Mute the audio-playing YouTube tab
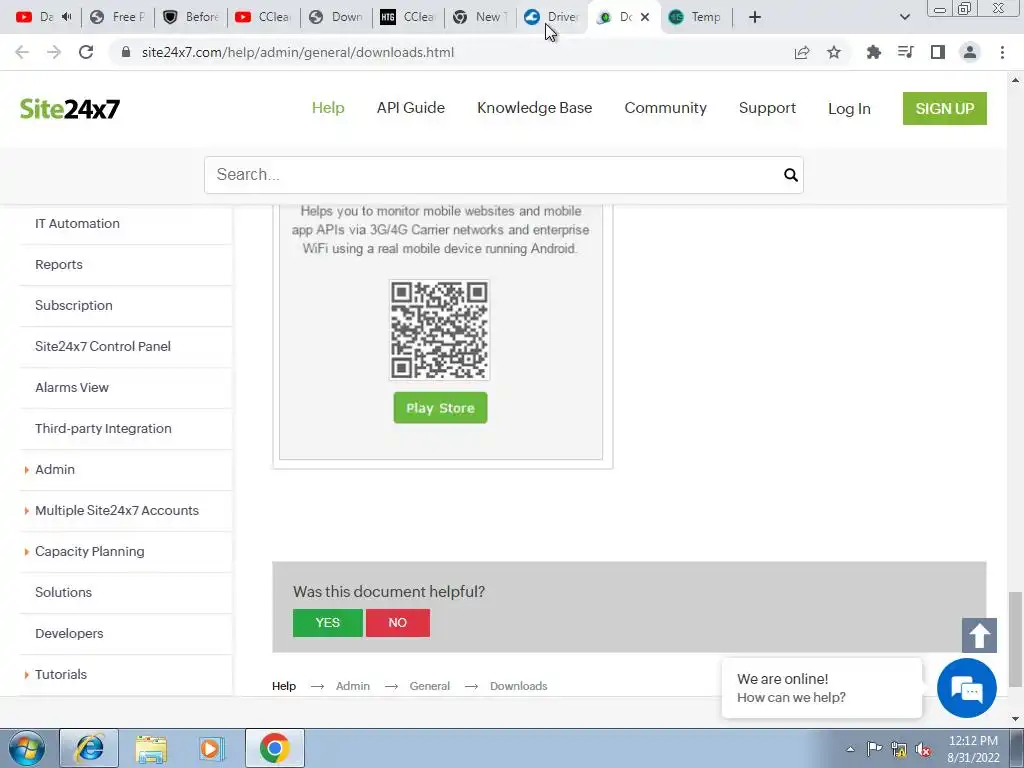Screen dimensions: 1024x768 click(67, 17)
